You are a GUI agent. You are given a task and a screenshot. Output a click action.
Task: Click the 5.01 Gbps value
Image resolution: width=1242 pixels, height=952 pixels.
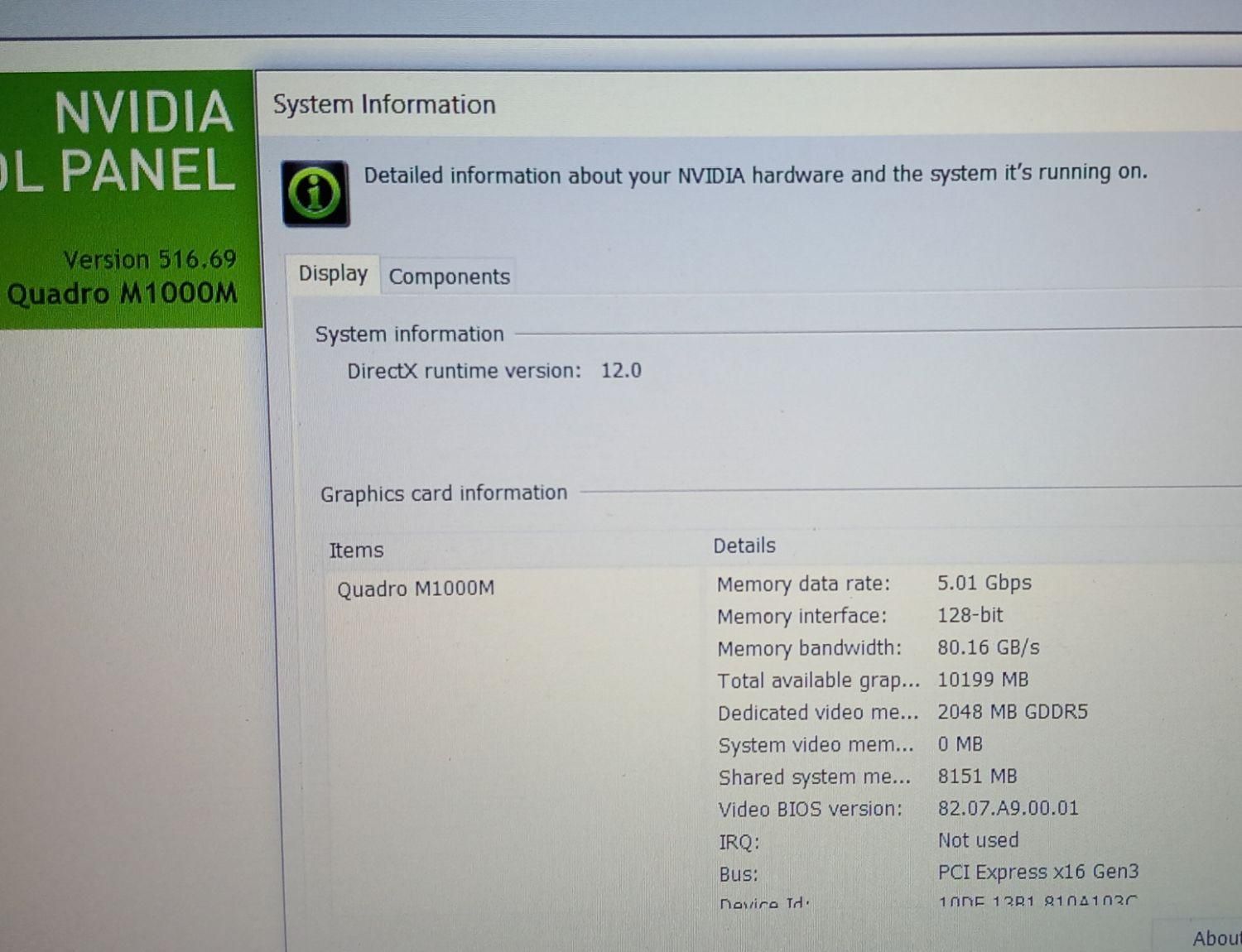click(984, 583)
